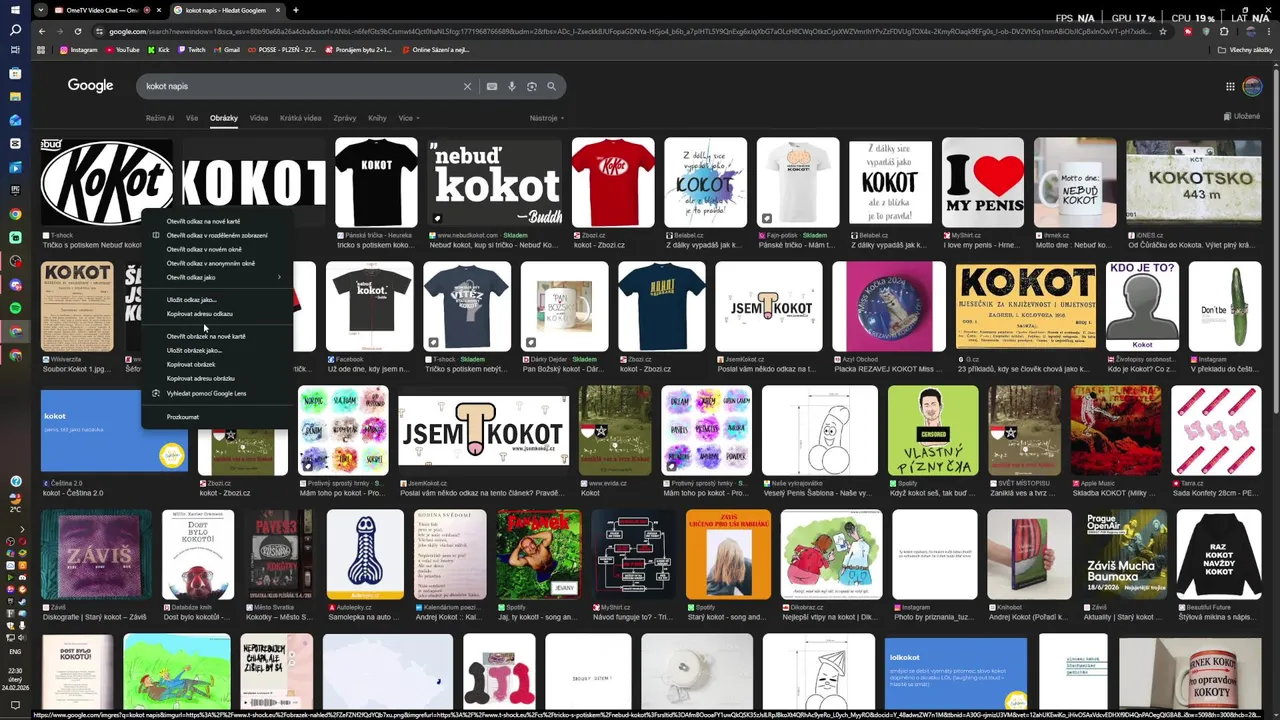Choose Otevřít odkaz v rozděleném zobrazení

[216, 235]
